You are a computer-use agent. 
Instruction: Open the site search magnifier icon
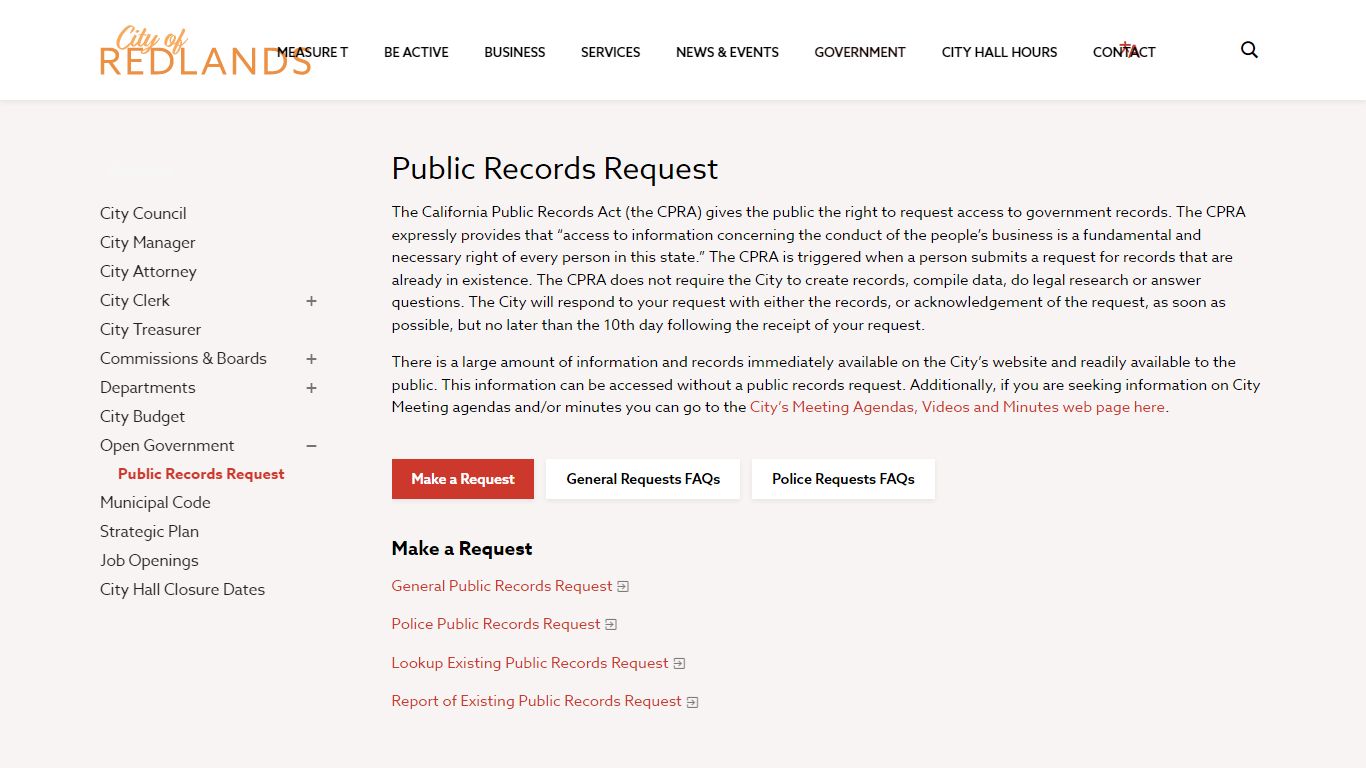(x=1249, y=50)
